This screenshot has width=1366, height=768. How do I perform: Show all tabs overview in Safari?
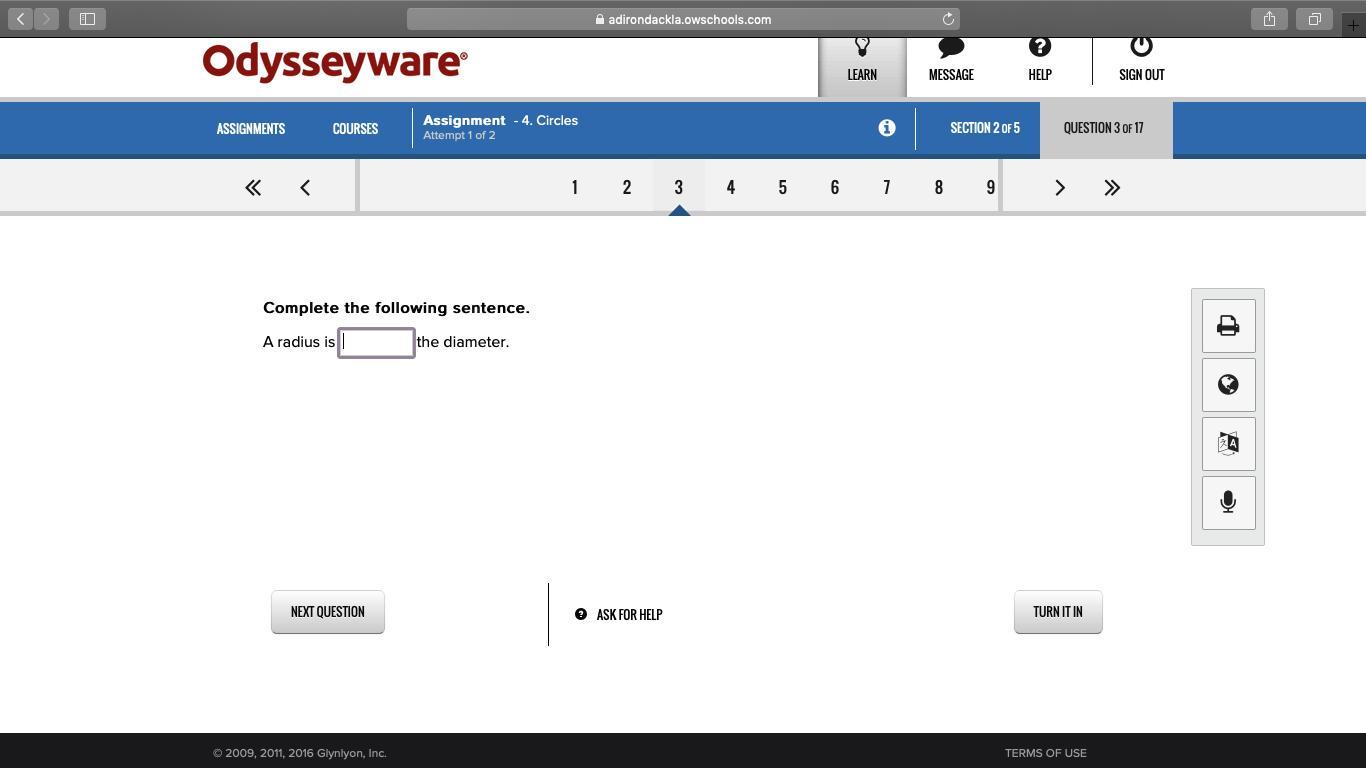pyautogui.click(x=1314, y=19)
